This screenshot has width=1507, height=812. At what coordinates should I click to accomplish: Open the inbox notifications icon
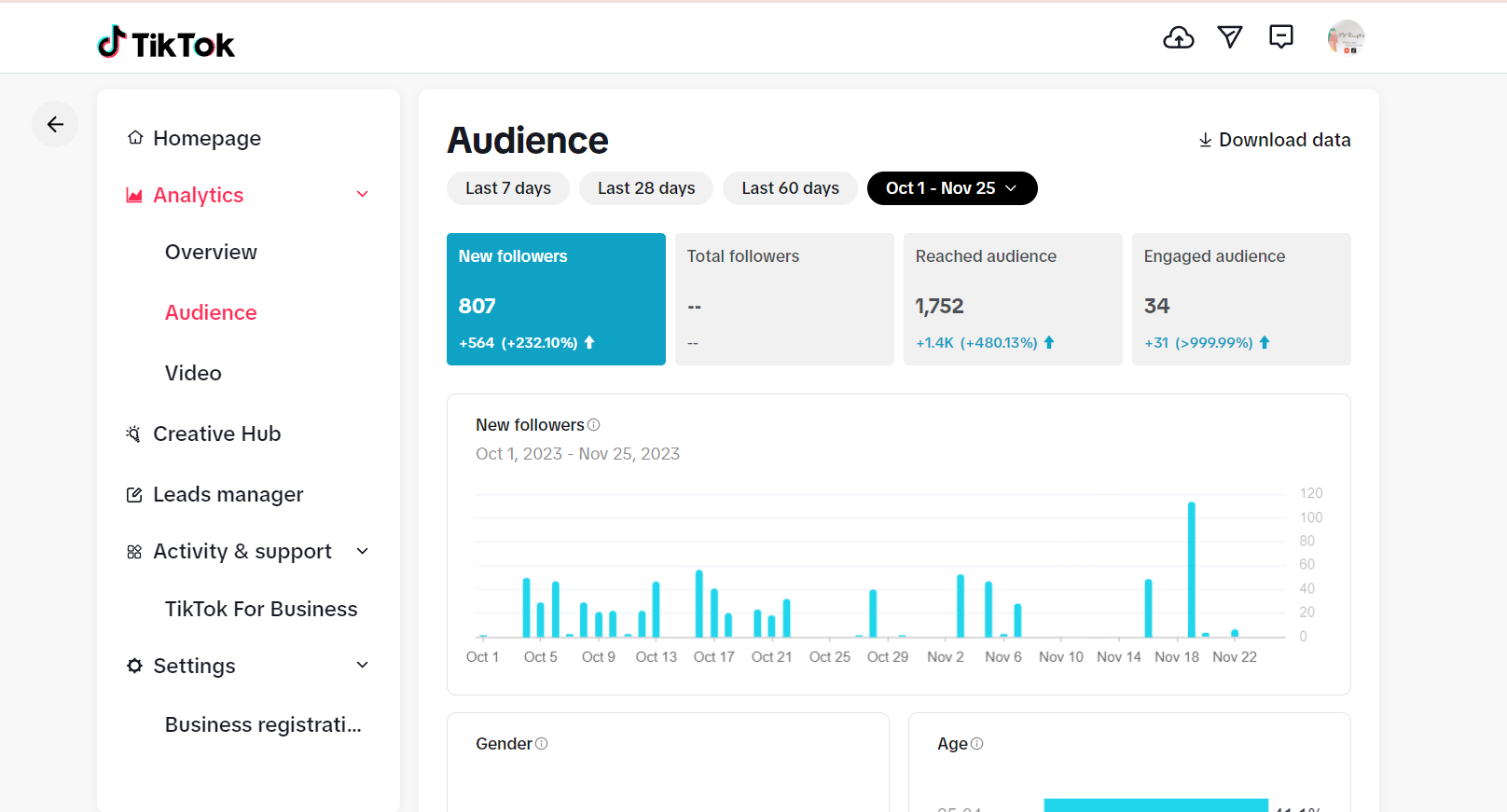click(1281, 37)
